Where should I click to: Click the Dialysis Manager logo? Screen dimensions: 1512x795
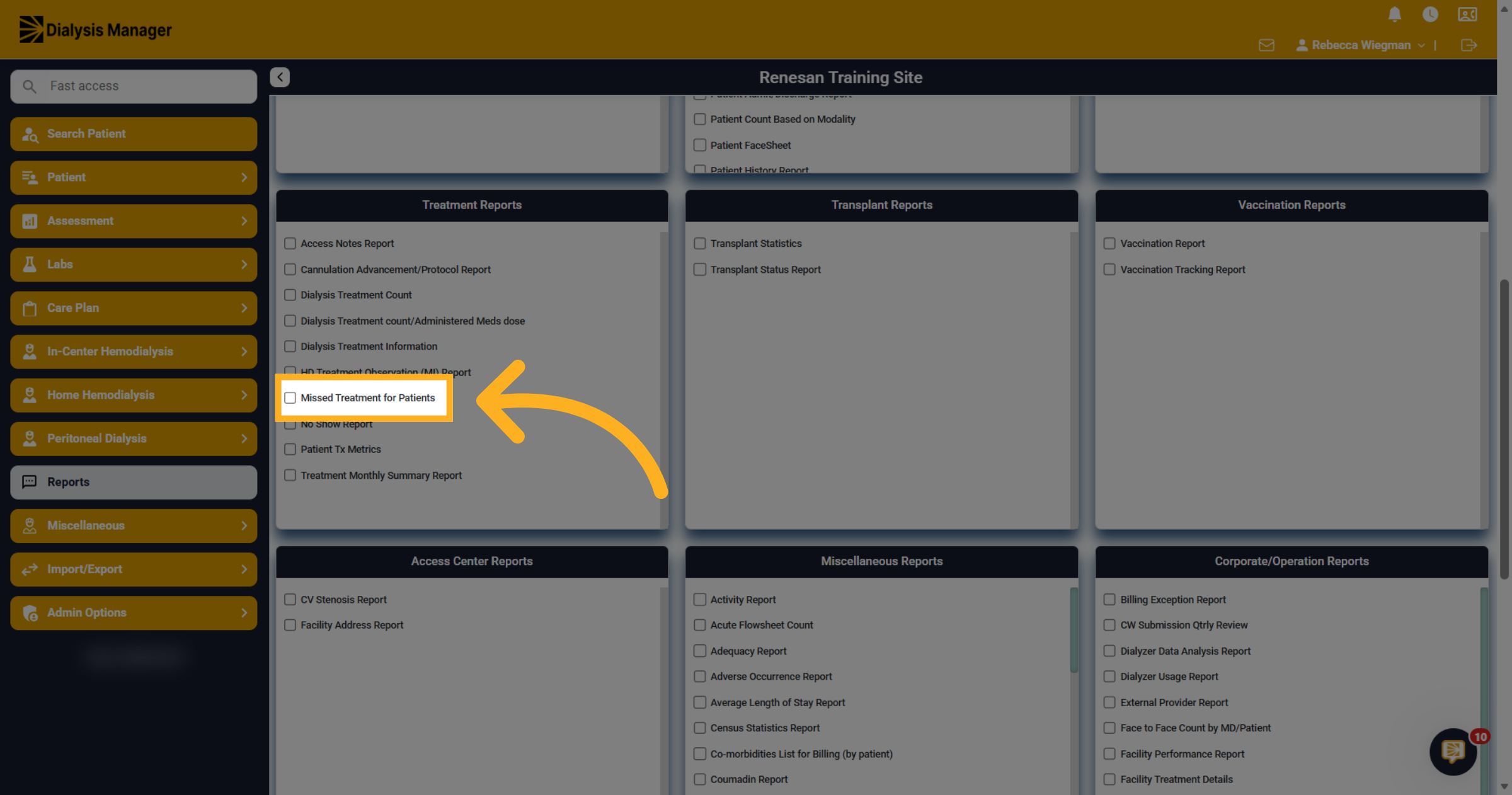point(96,30)
